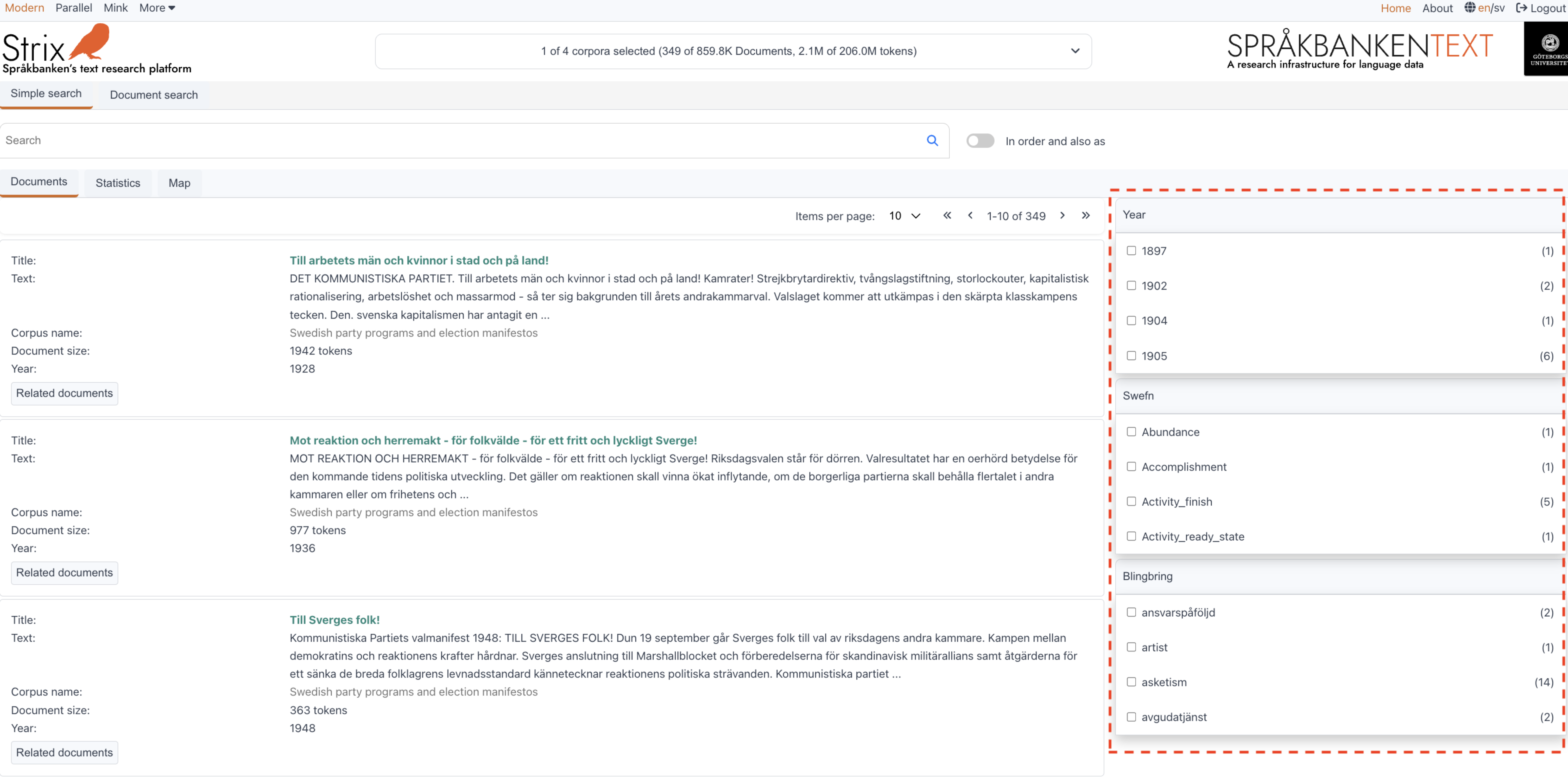Open the corpora selection dropdown

(733, 51)
